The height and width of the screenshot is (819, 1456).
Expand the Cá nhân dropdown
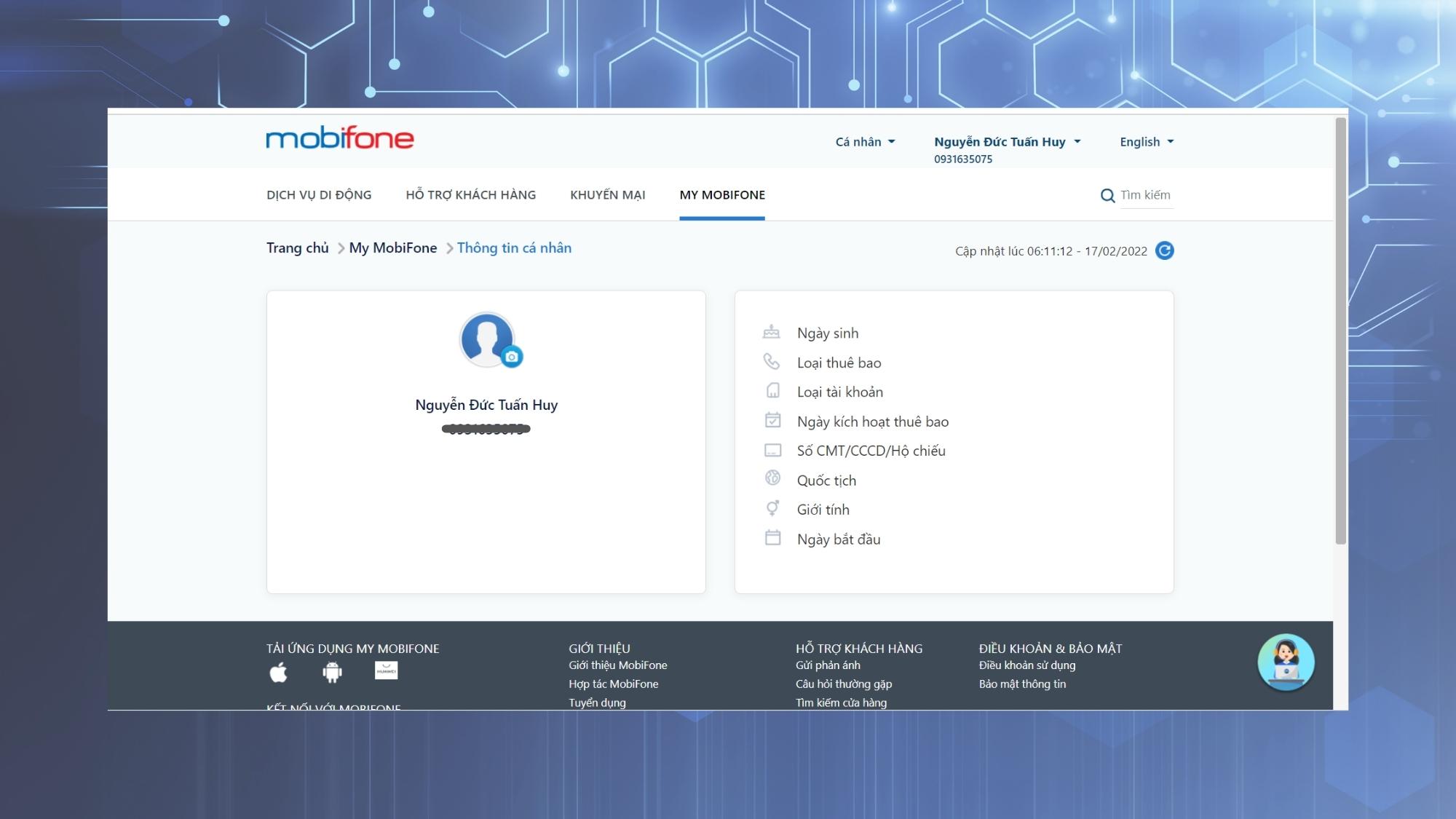tap(865, 142)
